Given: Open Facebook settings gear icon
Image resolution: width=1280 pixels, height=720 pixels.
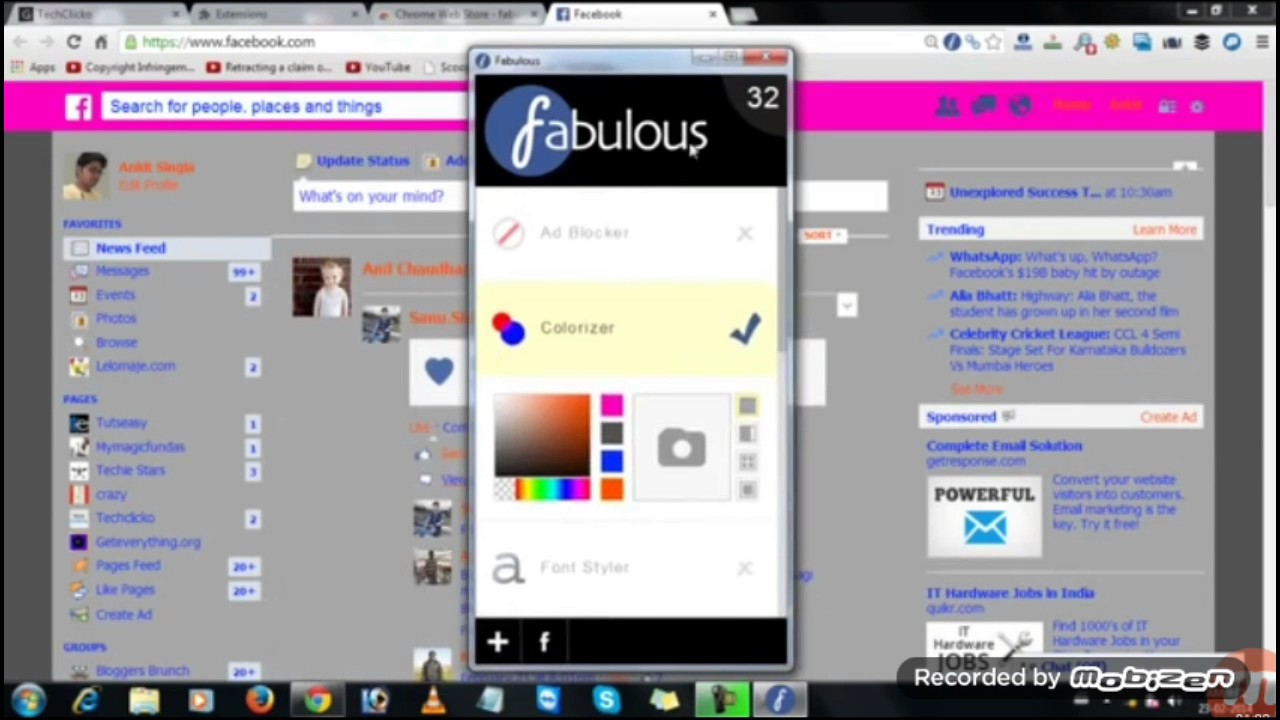Looking at the screenshot, I should (1197, 107).
